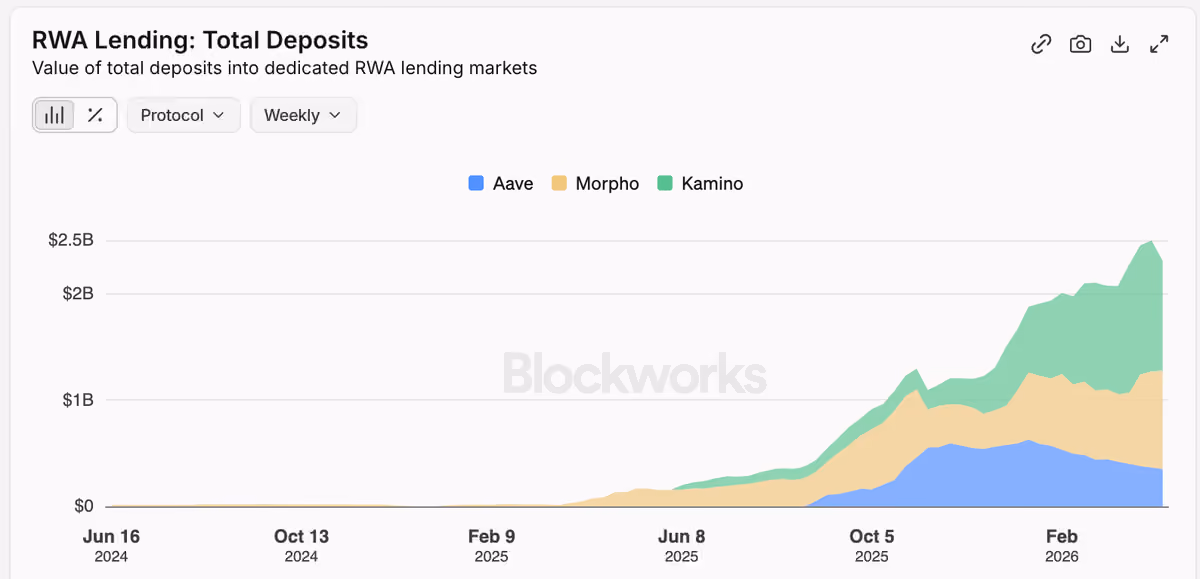1200x579 pixels.
Task: Expand chart to fullscreen
Action: (x=1159, y=44)
